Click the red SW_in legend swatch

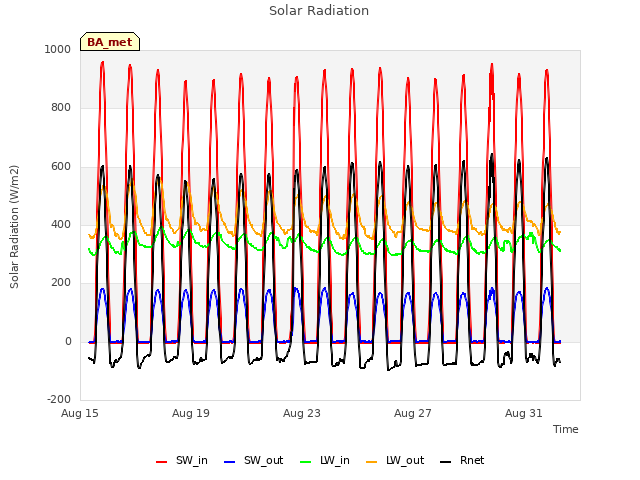click(162, 462)
